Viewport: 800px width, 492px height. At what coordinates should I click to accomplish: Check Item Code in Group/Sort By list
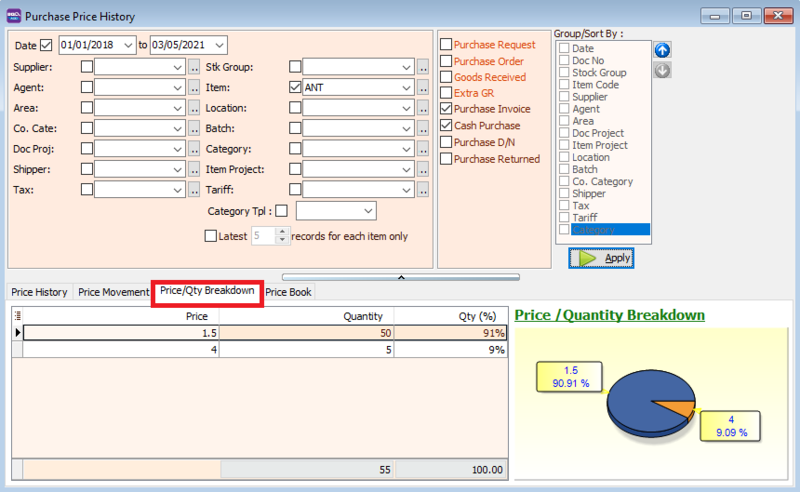point(564,84)
